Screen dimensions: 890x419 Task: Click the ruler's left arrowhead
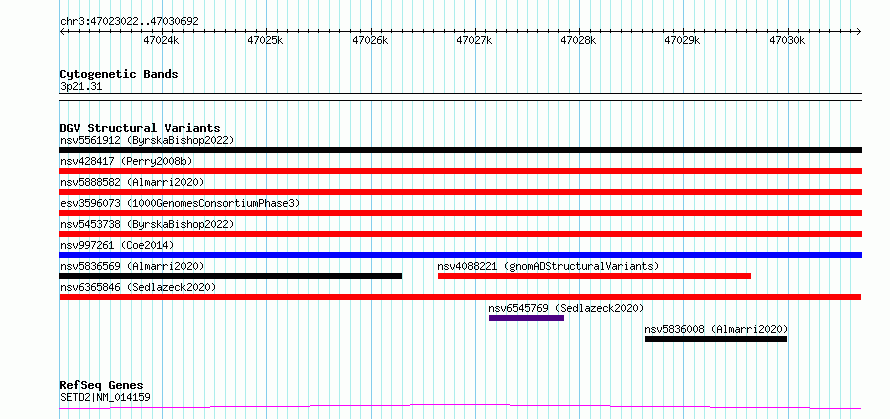tap(62, 31)
